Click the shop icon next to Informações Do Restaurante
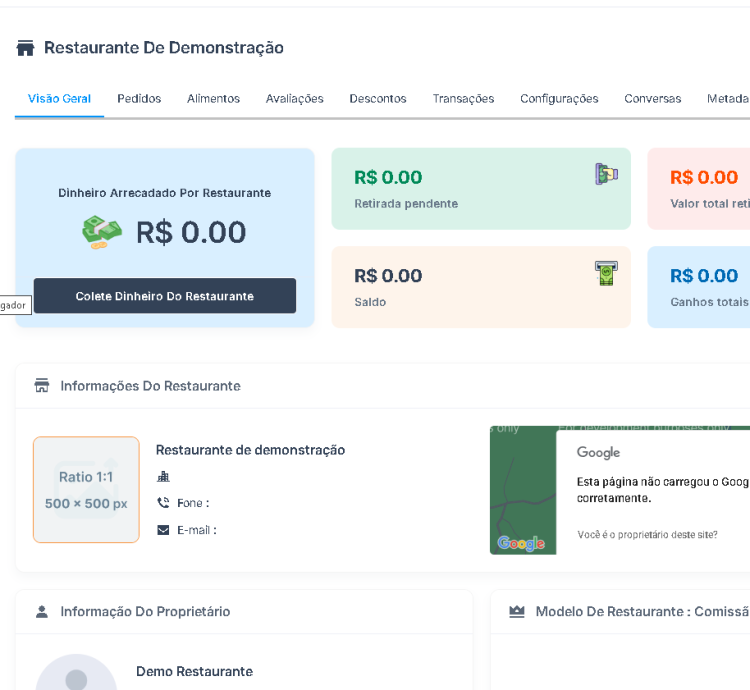 point(42,386)
